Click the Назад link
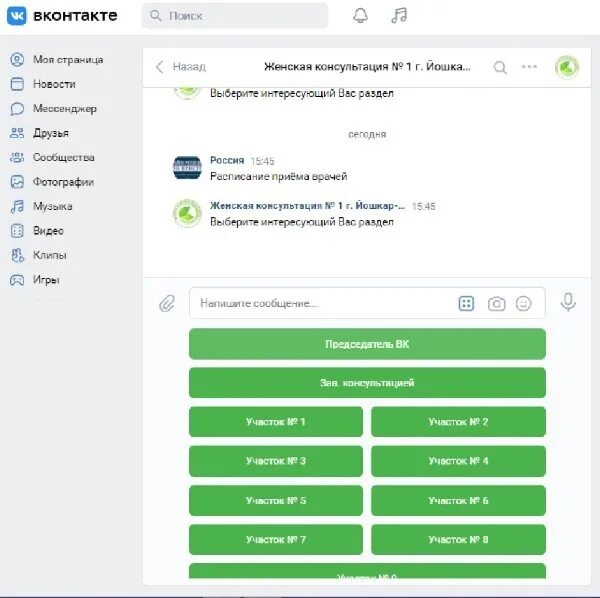 [189, 67]
